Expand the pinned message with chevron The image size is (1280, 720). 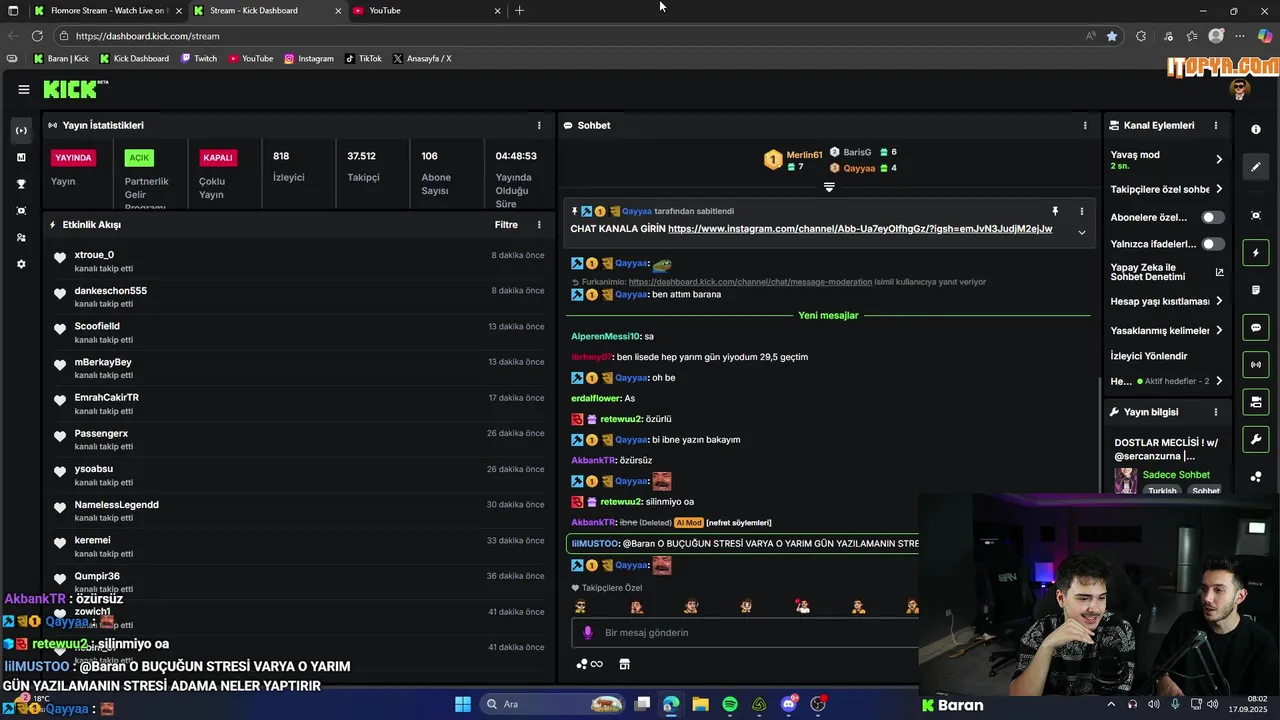(1081, 232)
